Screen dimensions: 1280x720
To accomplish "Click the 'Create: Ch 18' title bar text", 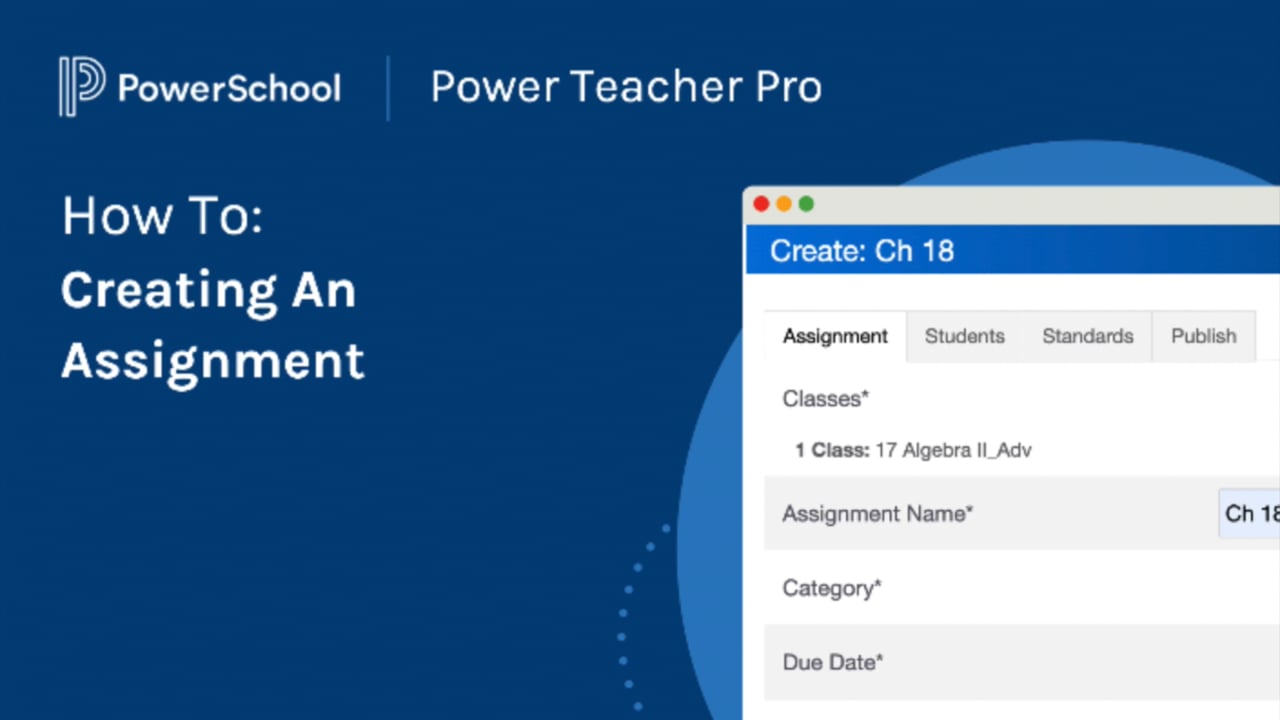I will [x=862, y=251].
